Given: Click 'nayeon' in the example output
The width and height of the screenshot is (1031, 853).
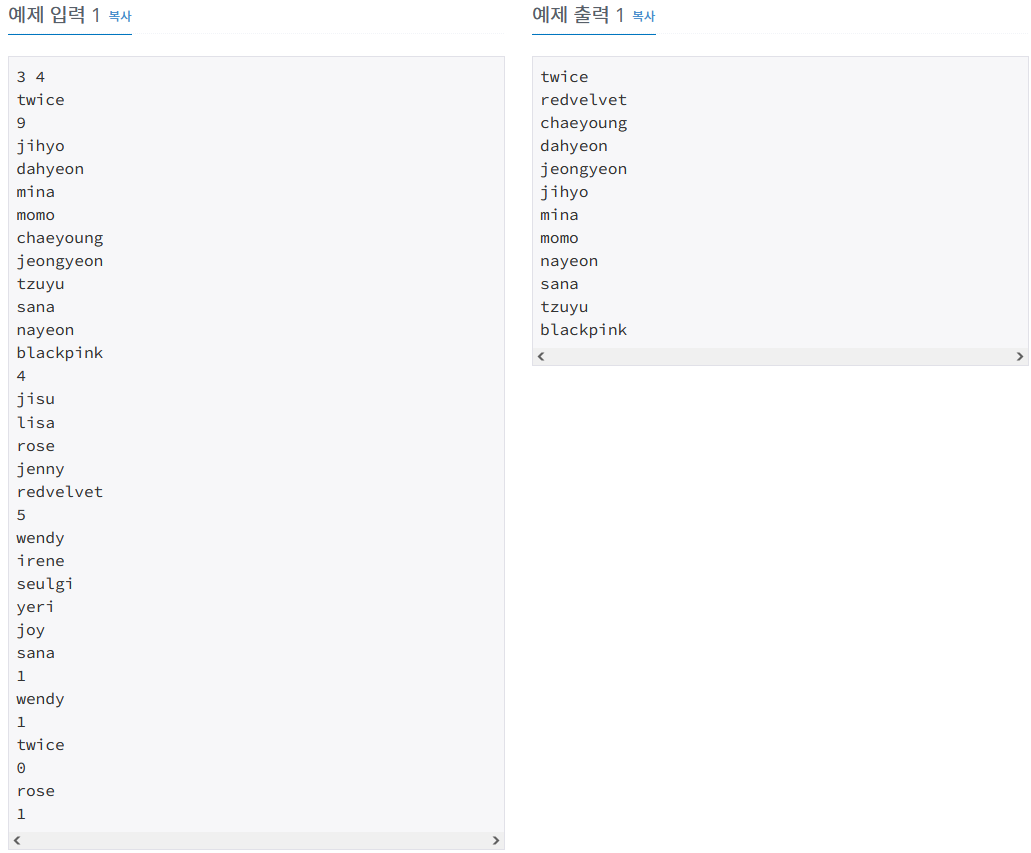Looking at the screenshot, I should tap(569, 261).
